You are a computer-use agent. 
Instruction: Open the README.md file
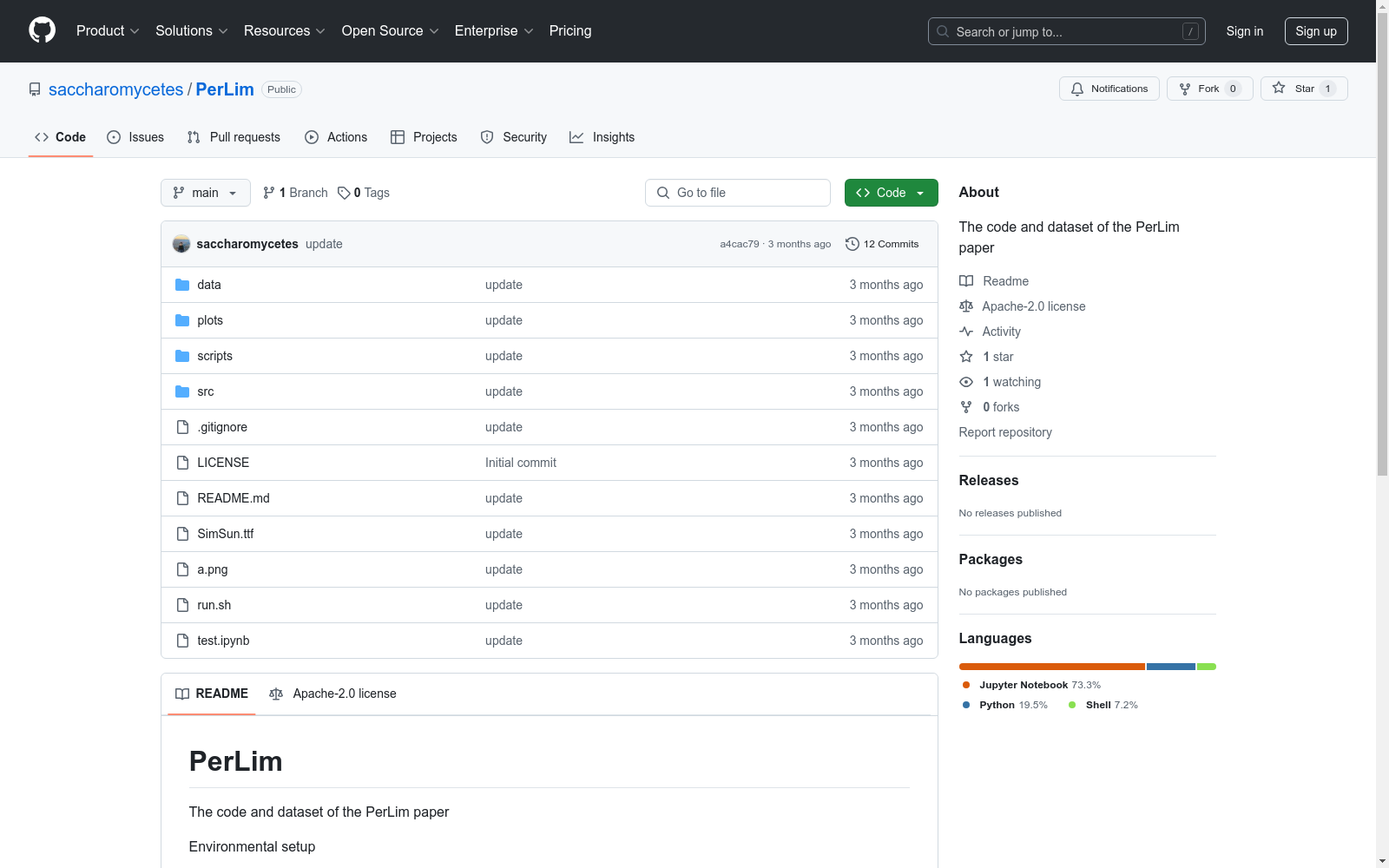(234, 498)
